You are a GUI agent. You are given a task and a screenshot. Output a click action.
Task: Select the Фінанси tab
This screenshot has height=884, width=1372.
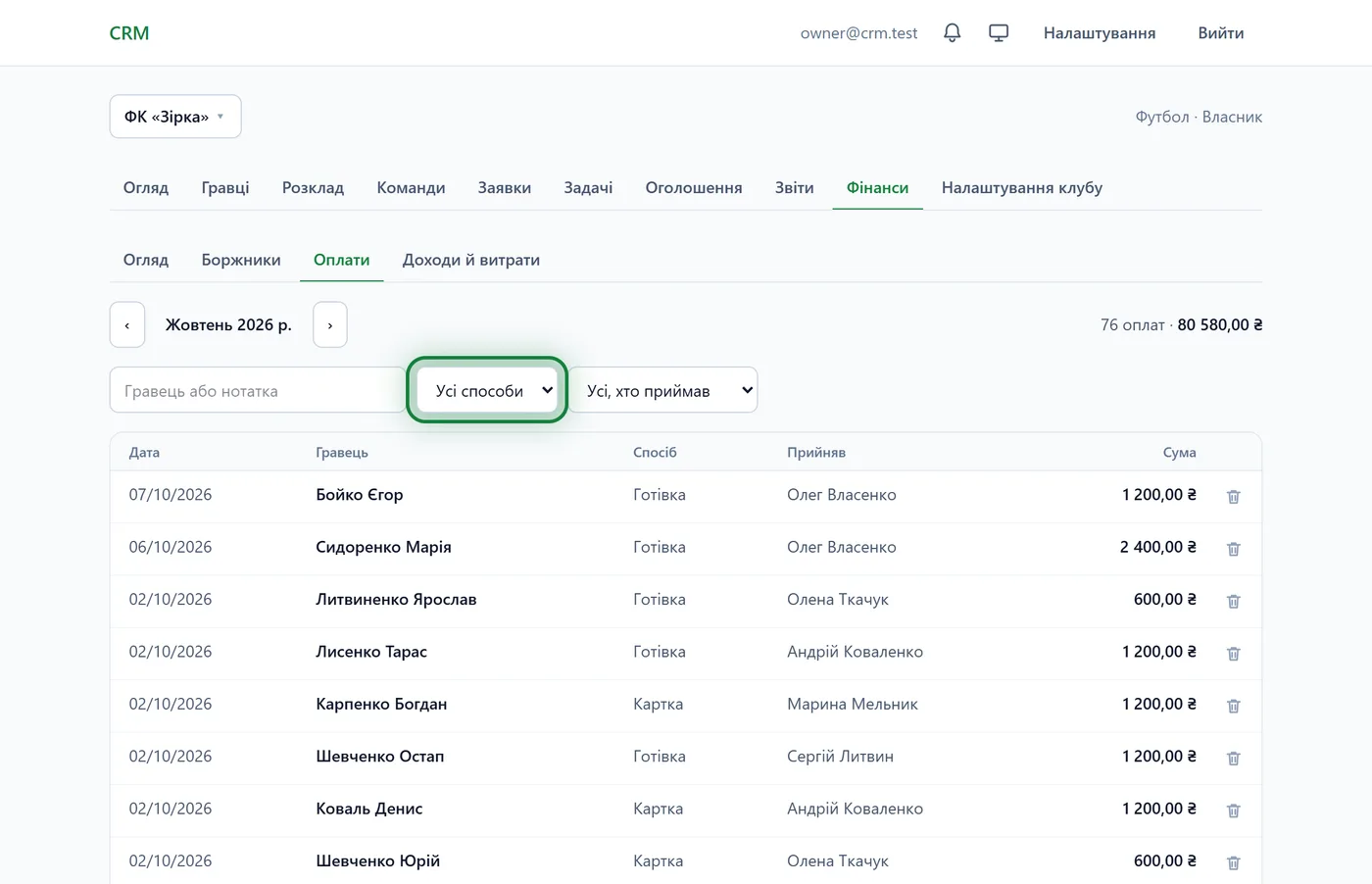(878, 187)
